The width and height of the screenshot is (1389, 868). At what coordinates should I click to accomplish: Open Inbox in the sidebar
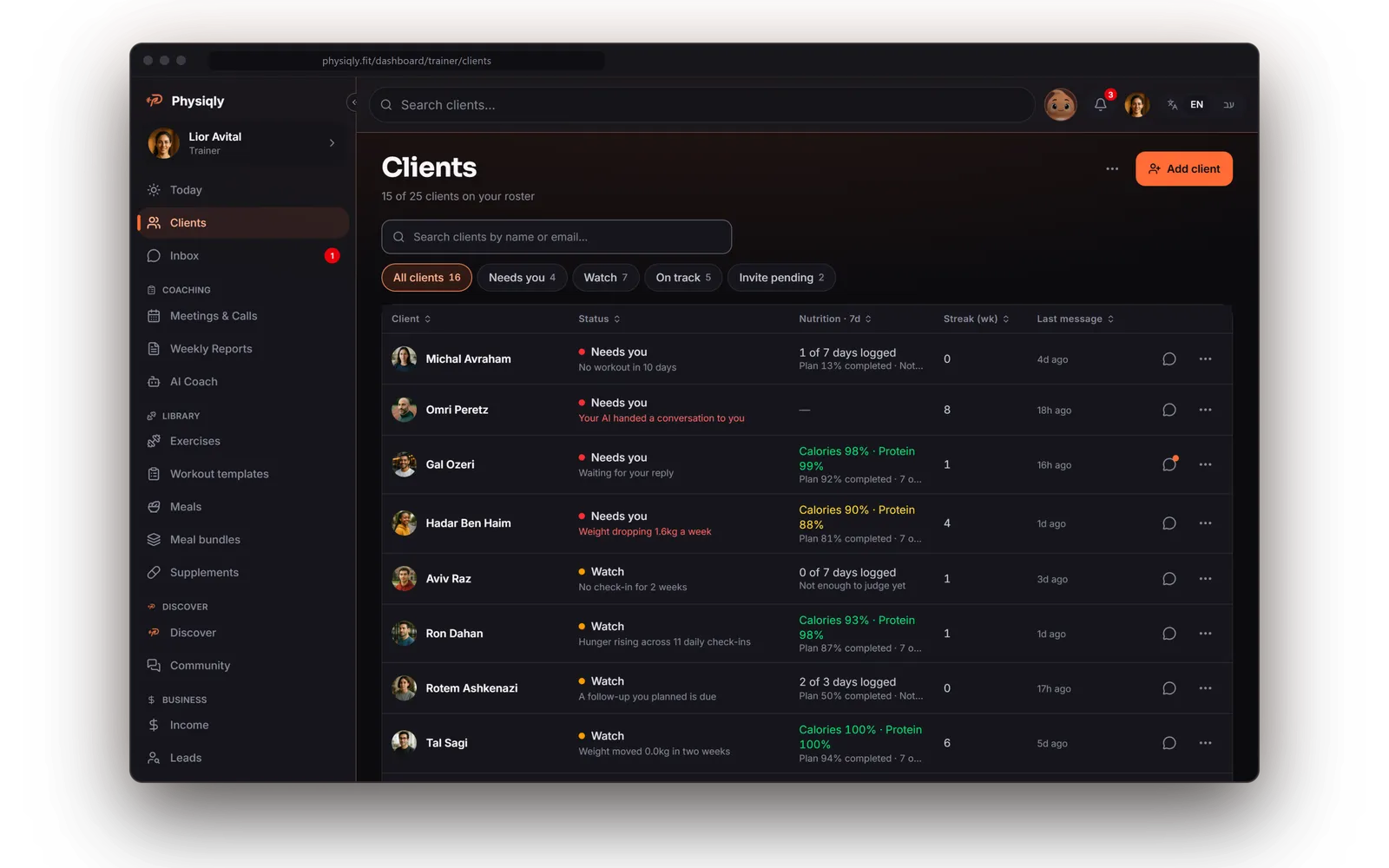[x=243, y=256]
